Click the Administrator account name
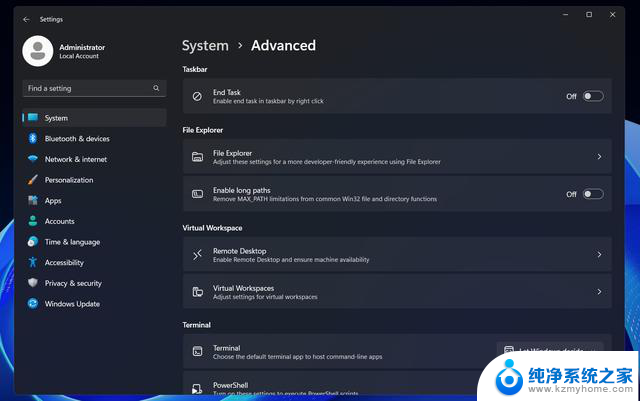Image resolution: width=640 pixels, height=401 pixels. [x=82, y=47]
